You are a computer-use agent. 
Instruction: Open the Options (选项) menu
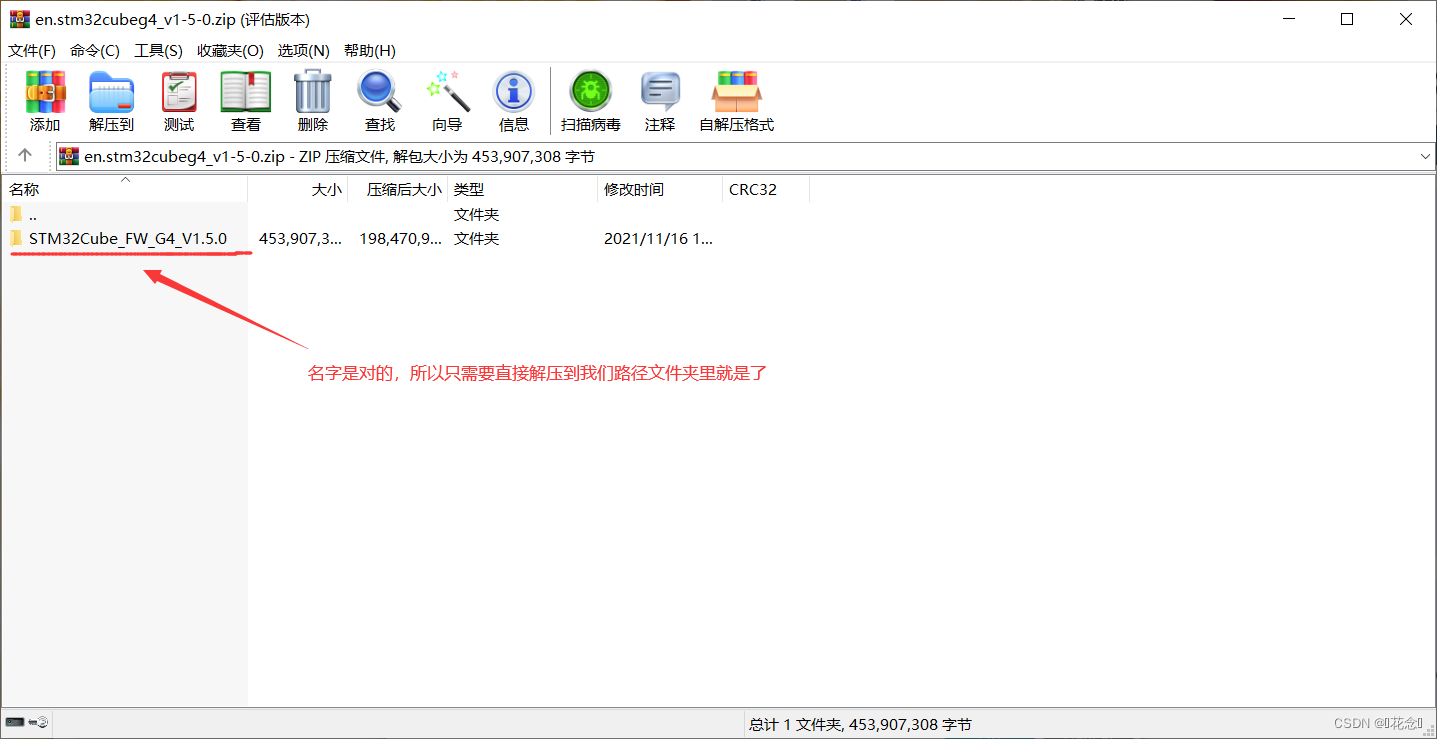(304, 50)
